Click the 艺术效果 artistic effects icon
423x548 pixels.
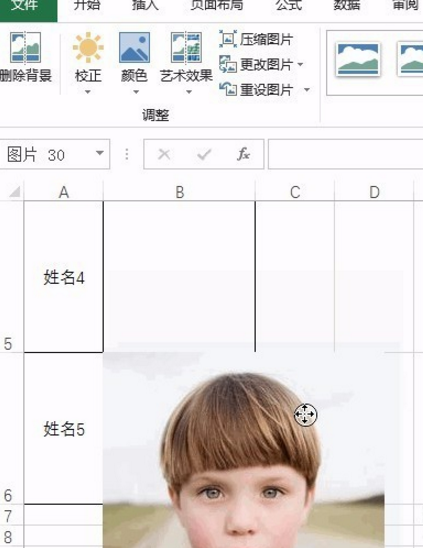(x=186, y=48)
